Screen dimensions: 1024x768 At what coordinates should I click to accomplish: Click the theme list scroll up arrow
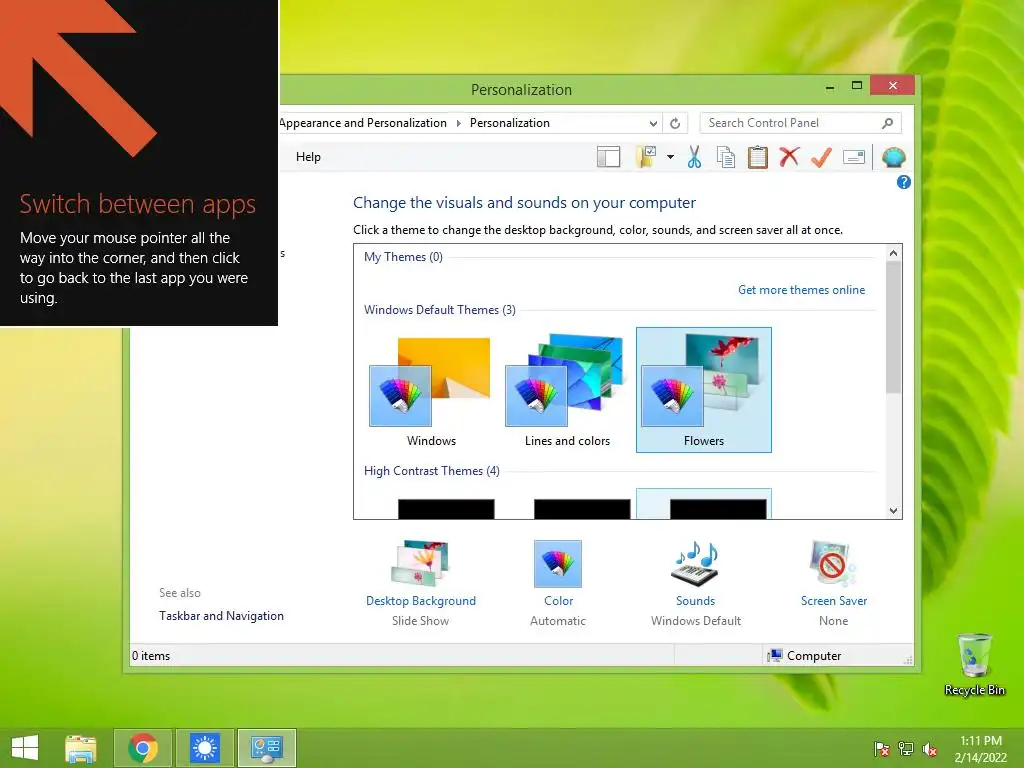pos(893,253)
